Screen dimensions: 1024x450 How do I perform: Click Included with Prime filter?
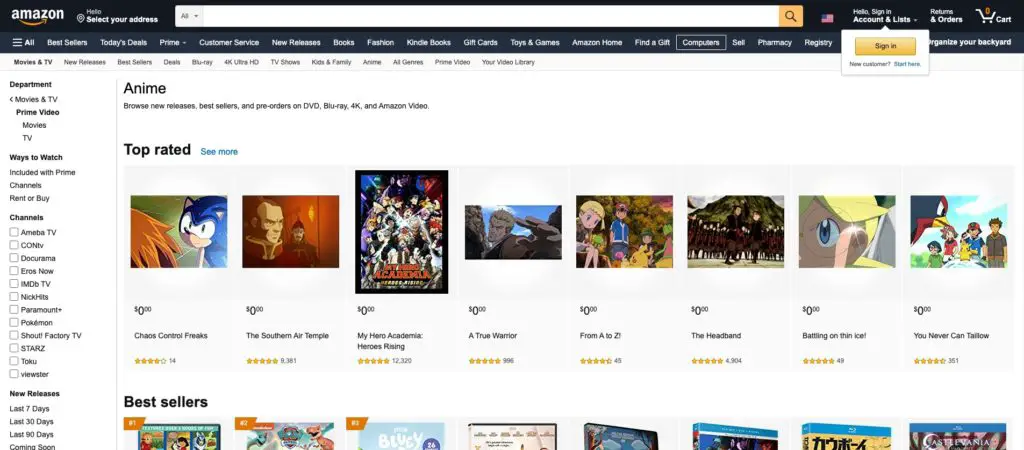[x=42, y=172]
